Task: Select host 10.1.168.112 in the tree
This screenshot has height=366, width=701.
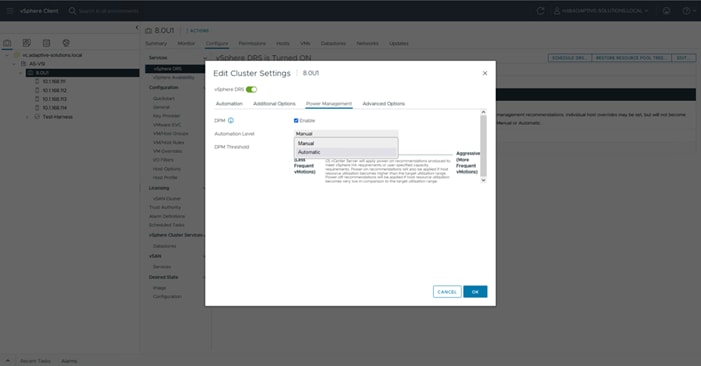Action: click(54, 90)
